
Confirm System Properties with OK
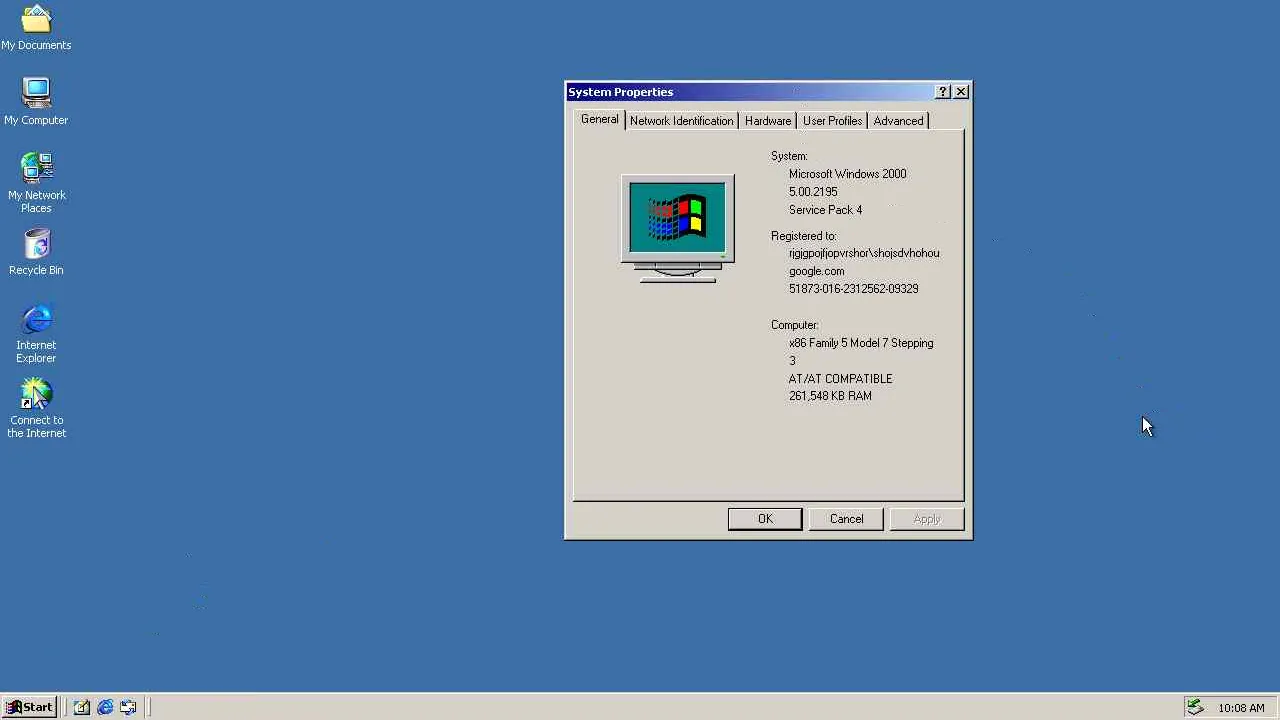coord(765,519)
